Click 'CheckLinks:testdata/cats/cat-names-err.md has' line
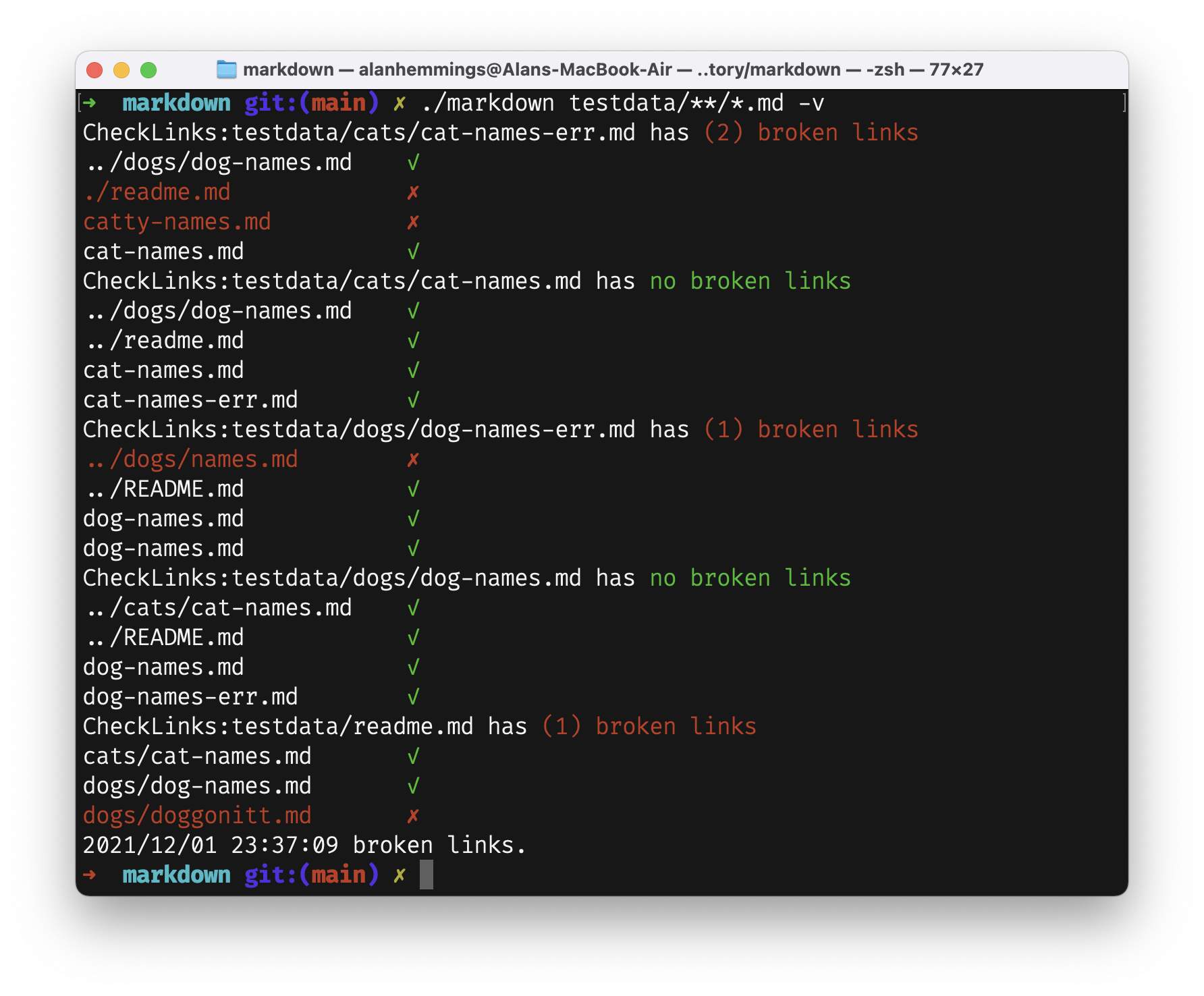Screen dimensions: 1204x996 pyautogui.click(x=386, y=133)
